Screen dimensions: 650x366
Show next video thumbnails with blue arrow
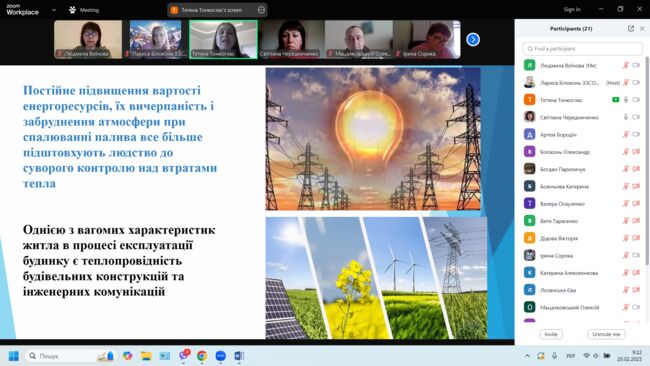coord(473,40)
